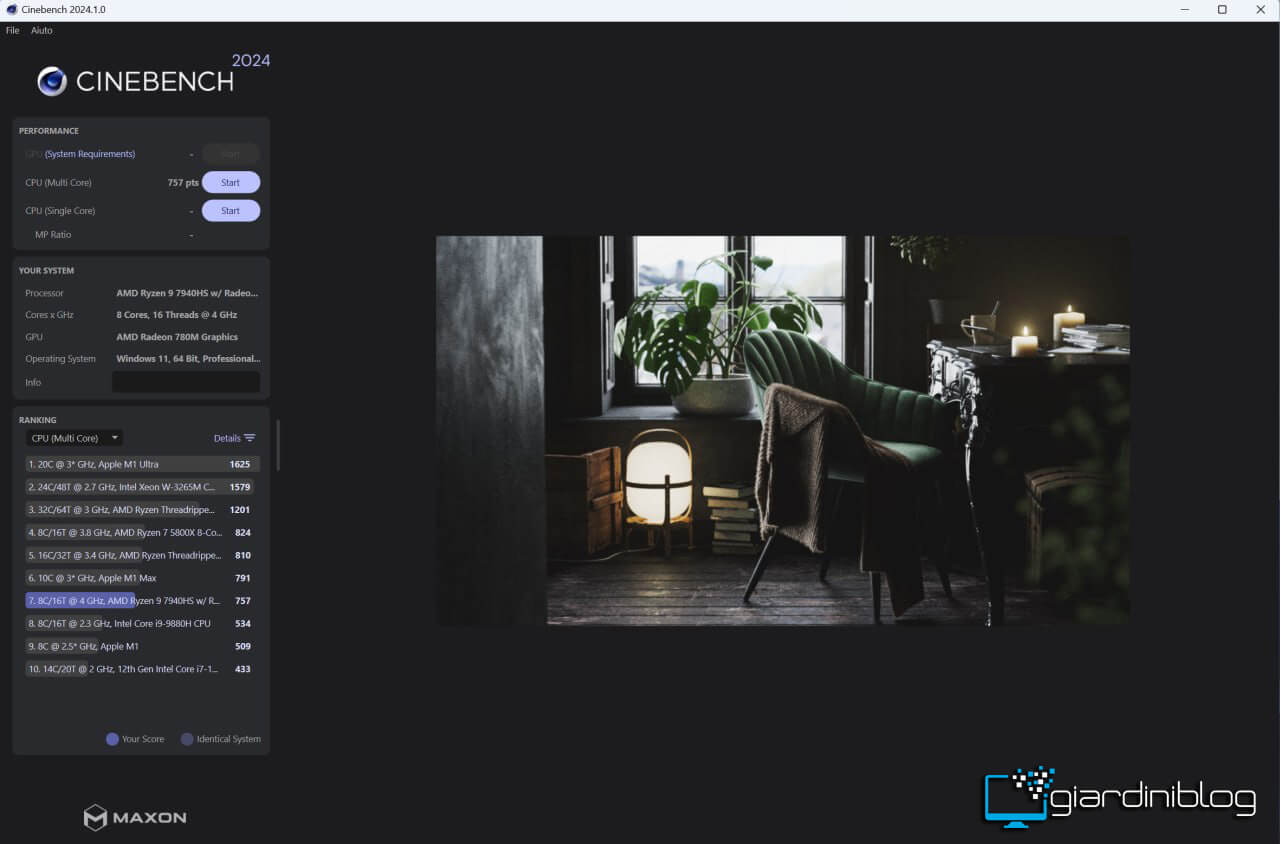Screen dimensions: 1280x844
Task: Click the Cinebench title bar app icon
Action: [x=10, y=10]
